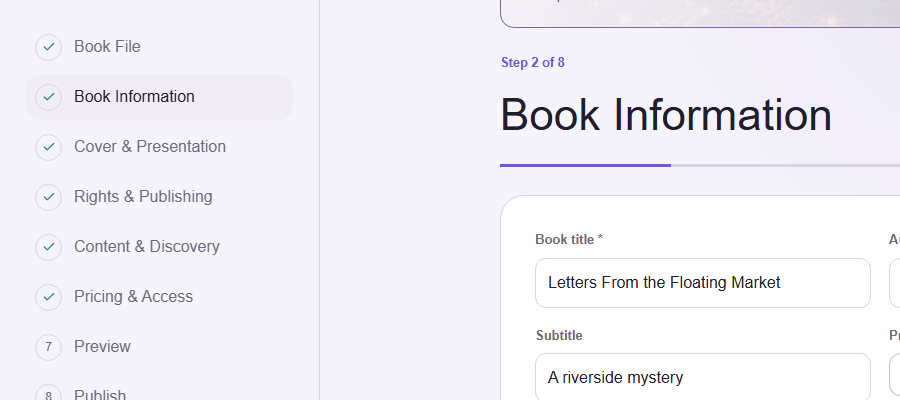Click the Book title input field
The width and height of the screenshot is (900, 400).
tap(703, 283)
